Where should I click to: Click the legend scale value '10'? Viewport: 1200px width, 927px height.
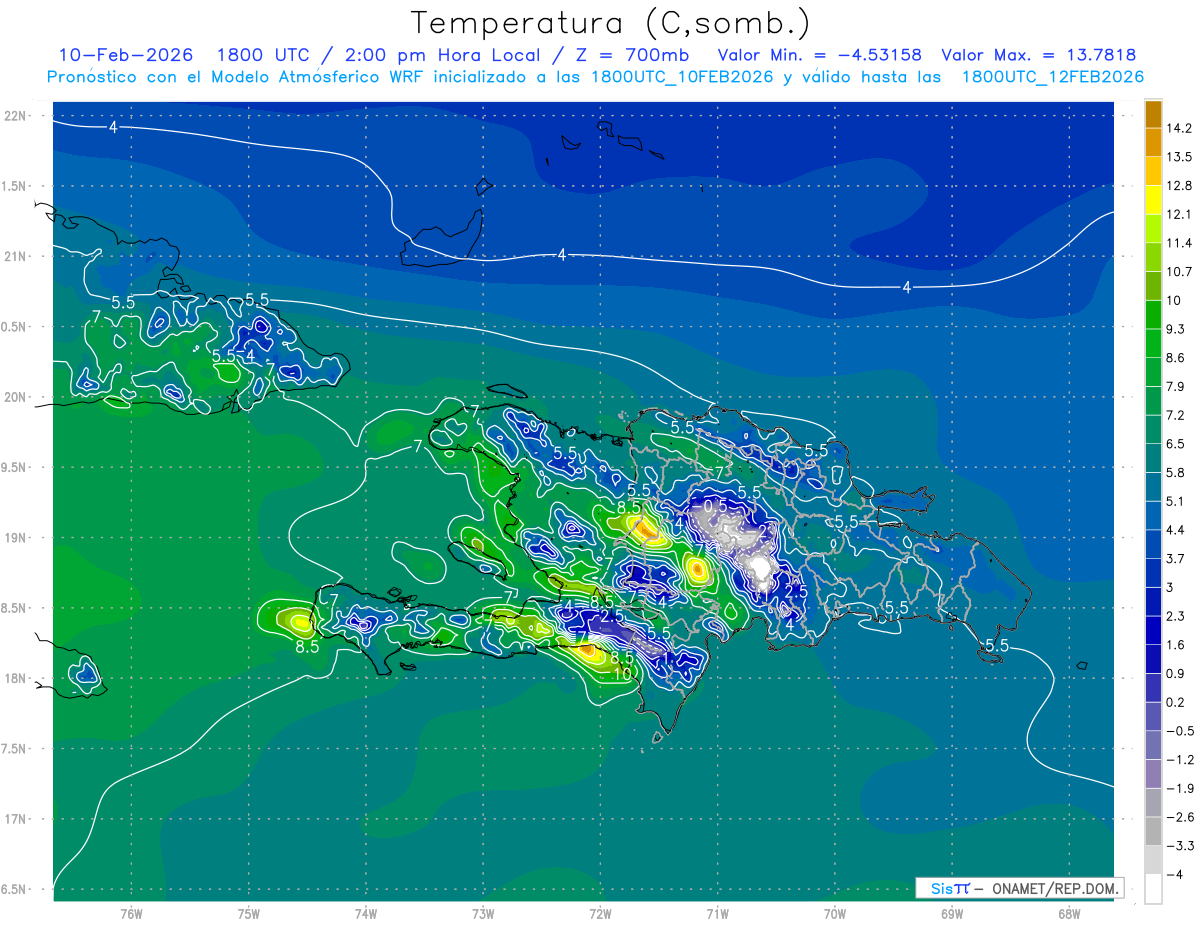[1172, 300]
